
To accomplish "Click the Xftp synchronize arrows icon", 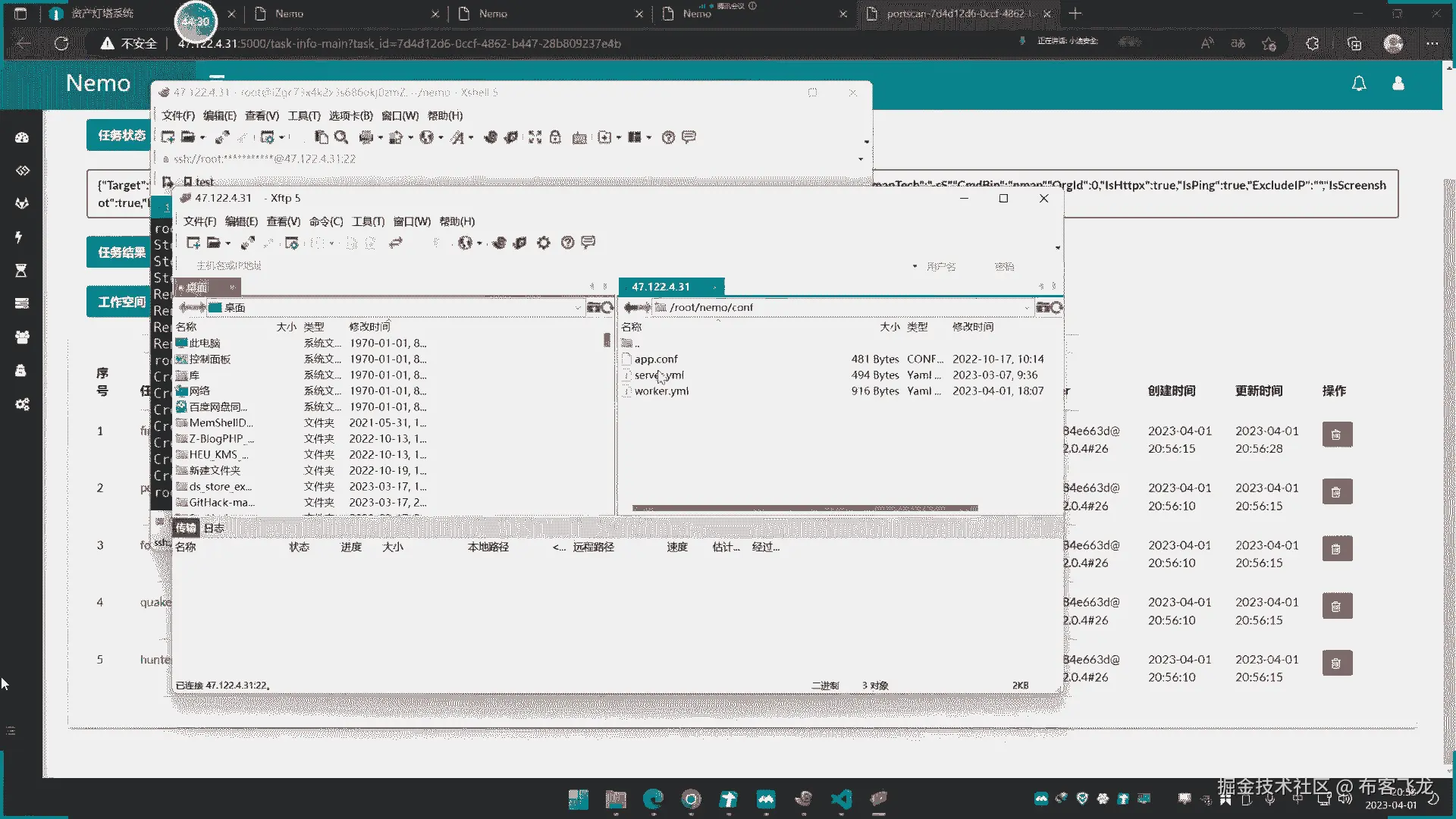I will point(395,243).
